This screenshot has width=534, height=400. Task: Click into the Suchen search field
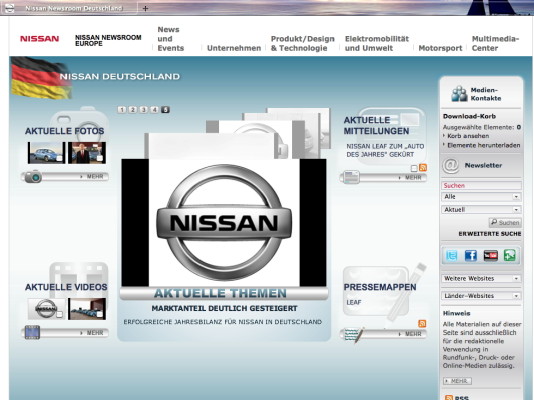481,186
